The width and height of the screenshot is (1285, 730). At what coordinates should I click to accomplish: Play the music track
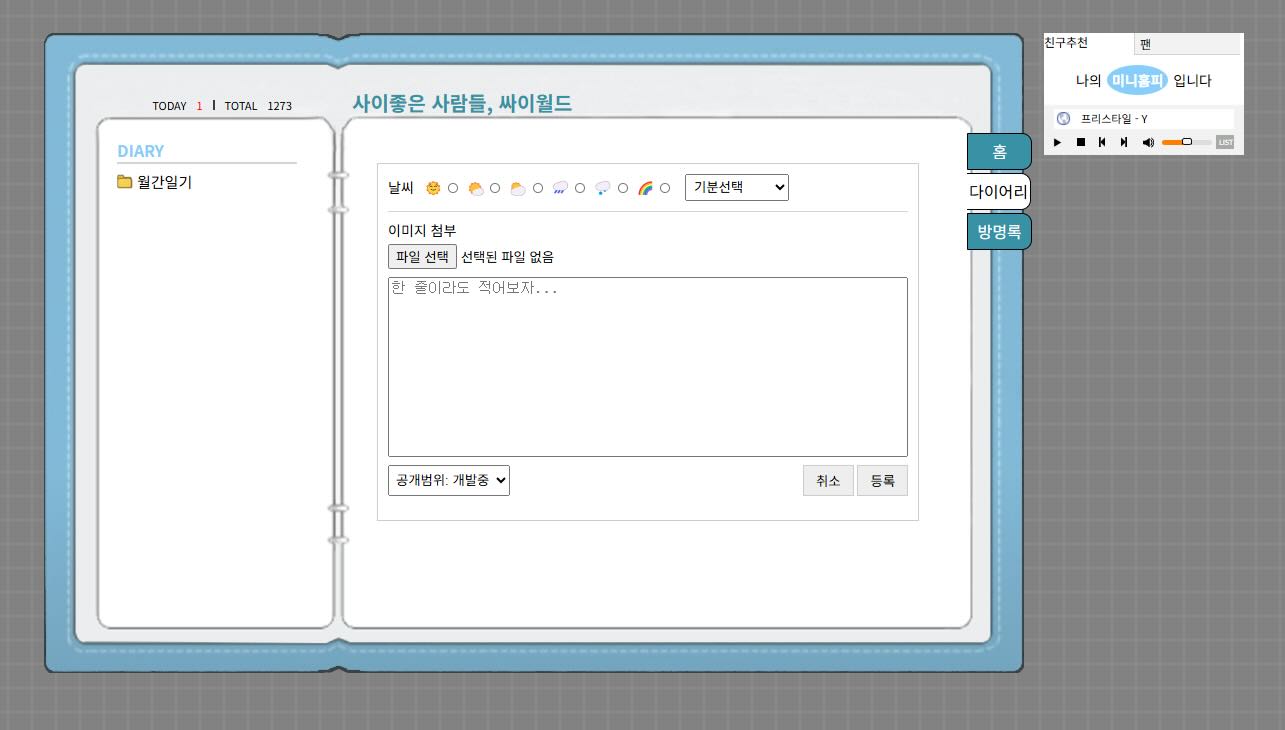coord(1058,143)
